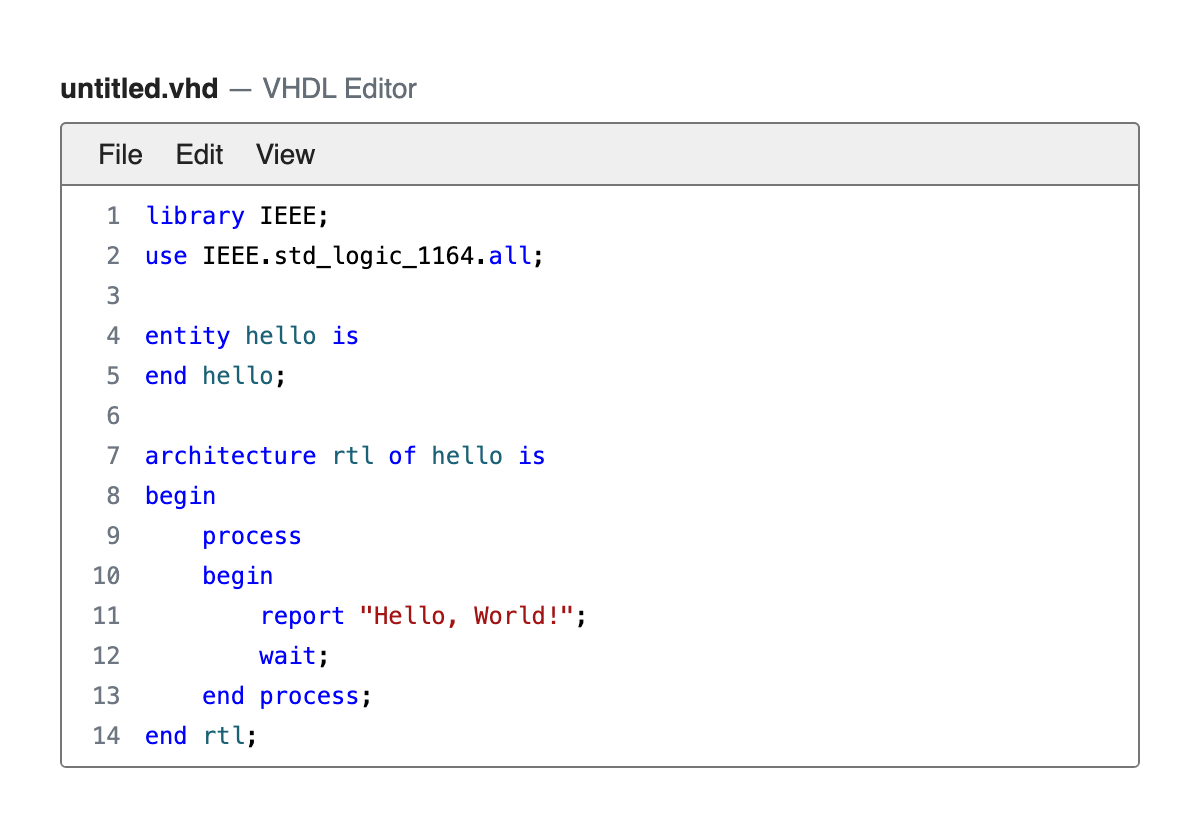
Task: Click the 'architecture' keyword on line 7
Action: (x=230, y=456)
